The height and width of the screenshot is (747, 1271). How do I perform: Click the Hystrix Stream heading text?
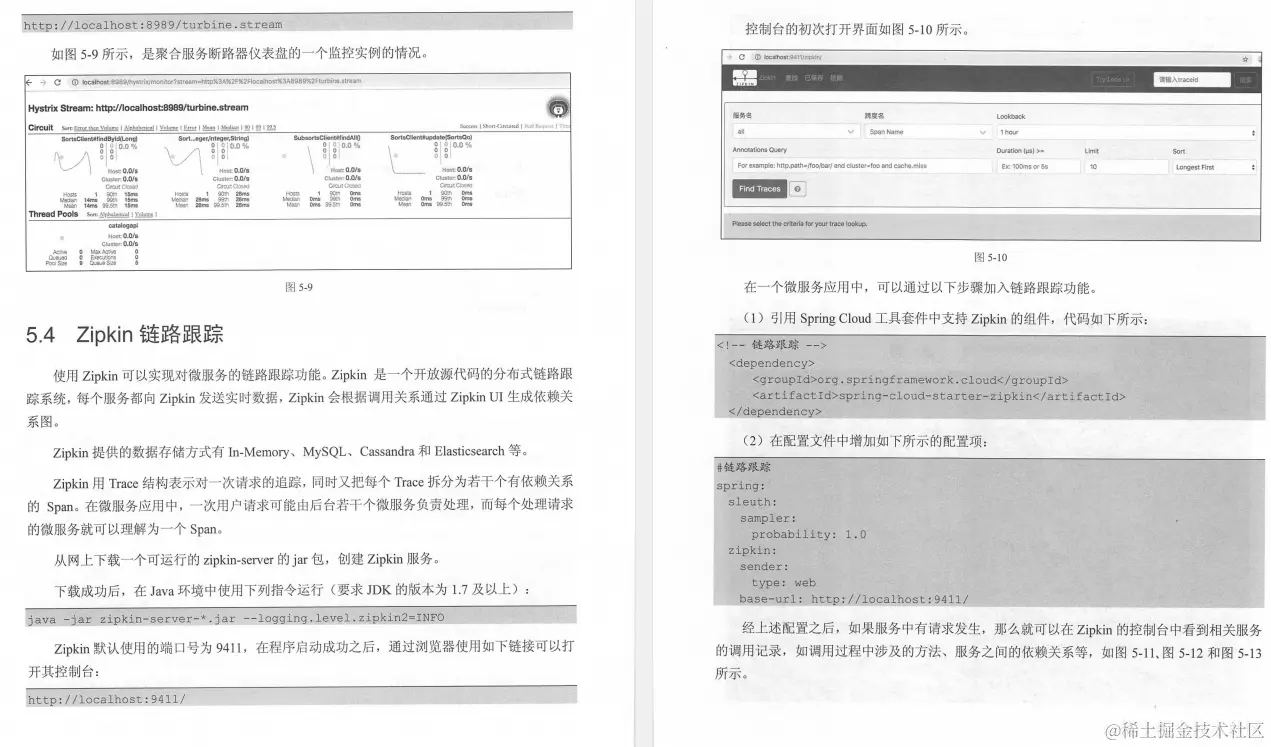tap(138, 107)
